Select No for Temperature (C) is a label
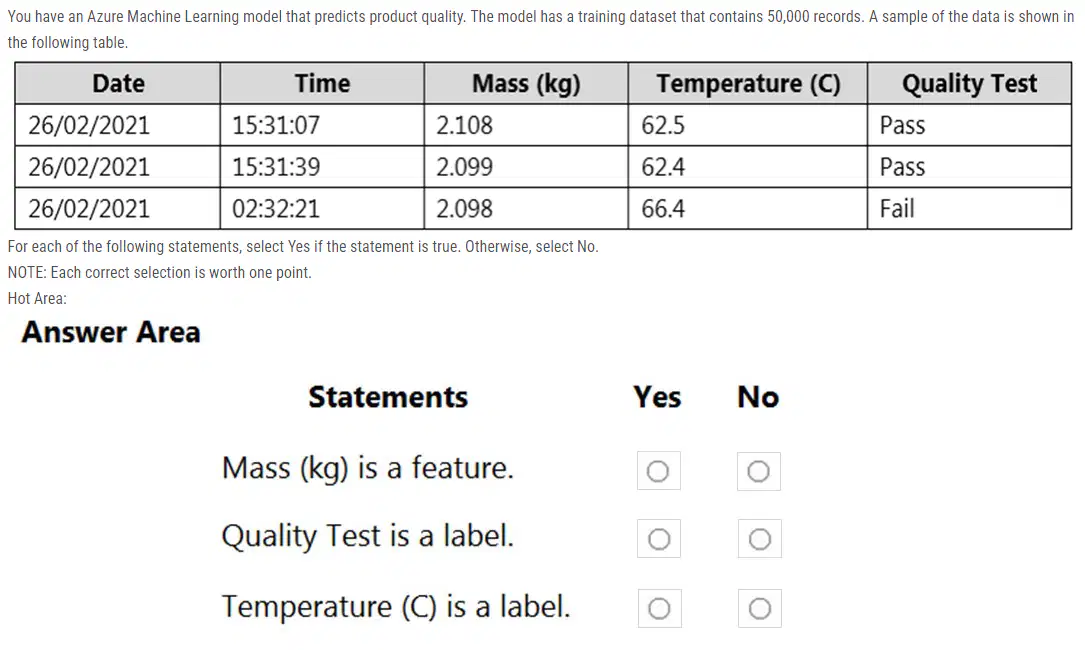This screenshot has width=1085, height=650. coord(759,608)
